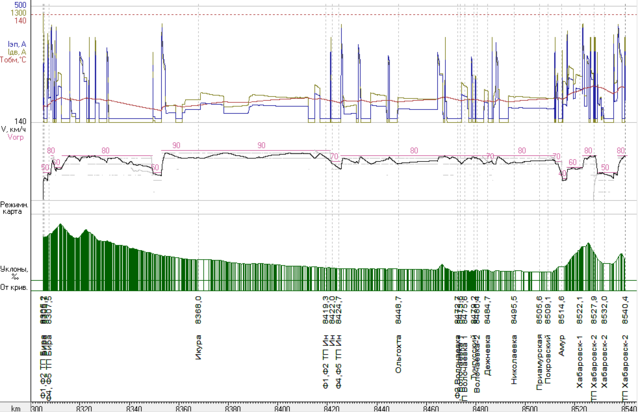Click the blue 500 current scale value
638x412 pixels.
click(x=20, y=5)
